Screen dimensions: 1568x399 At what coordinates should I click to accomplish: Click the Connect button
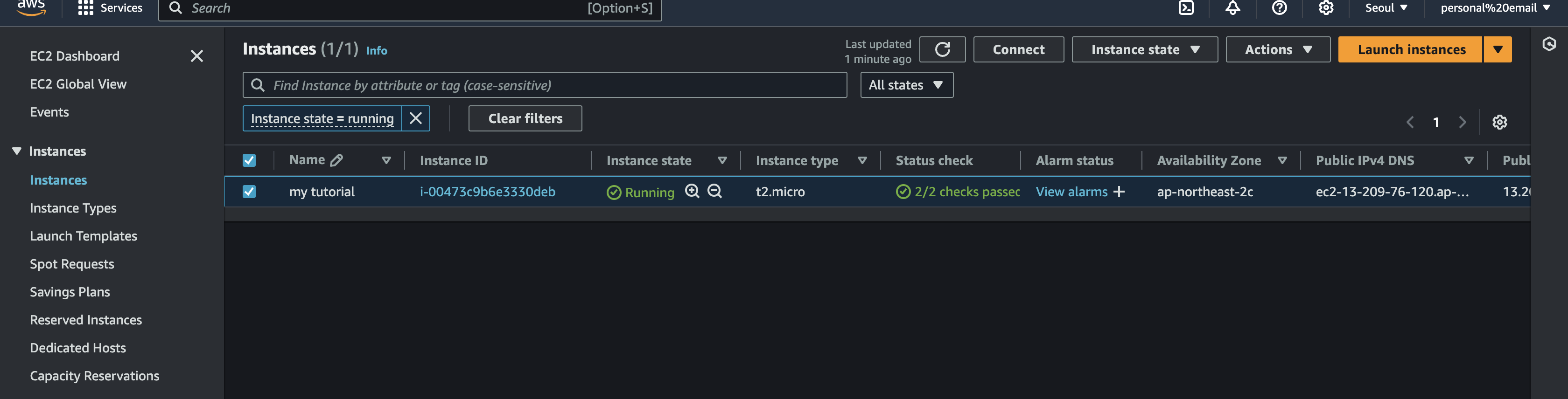tap(1018, 49)
